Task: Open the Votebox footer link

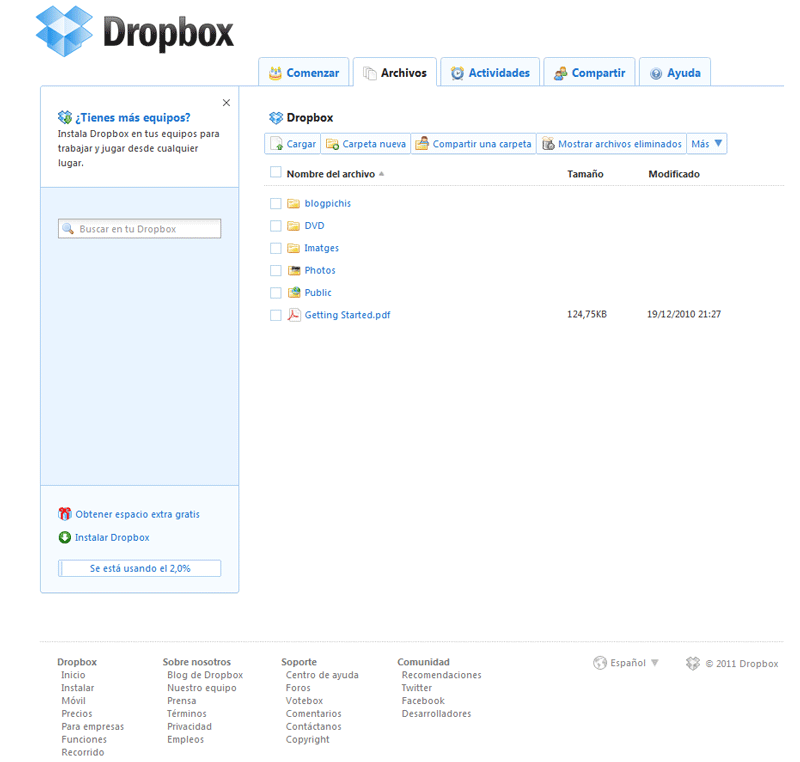Action: tap(304, 701)
